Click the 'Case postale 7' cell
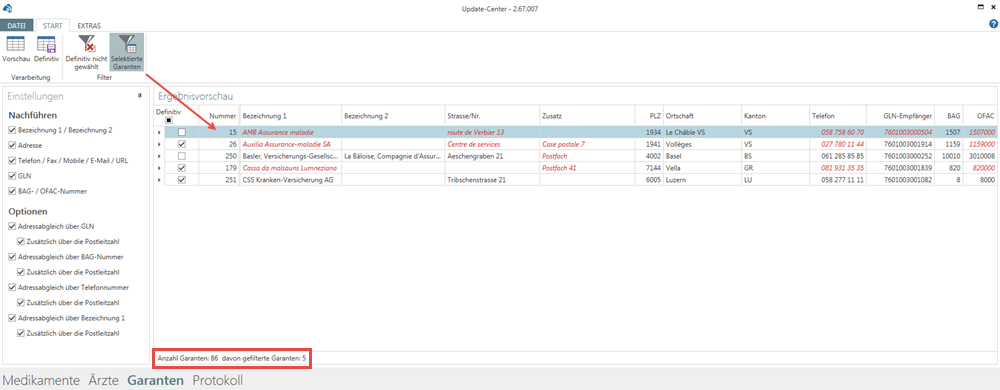The width and height of the screenshot is (1000, 390). coord(587,144)
